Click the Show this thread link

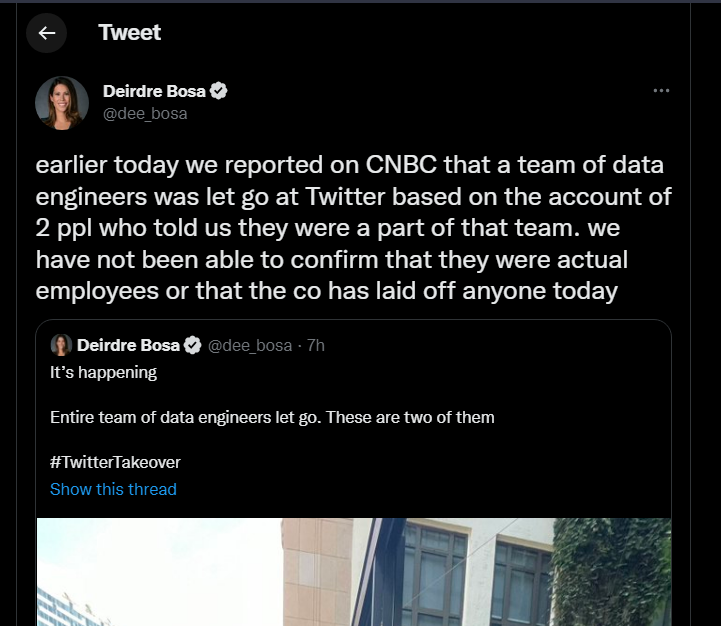pyautogui.click(x=113, y=489)
